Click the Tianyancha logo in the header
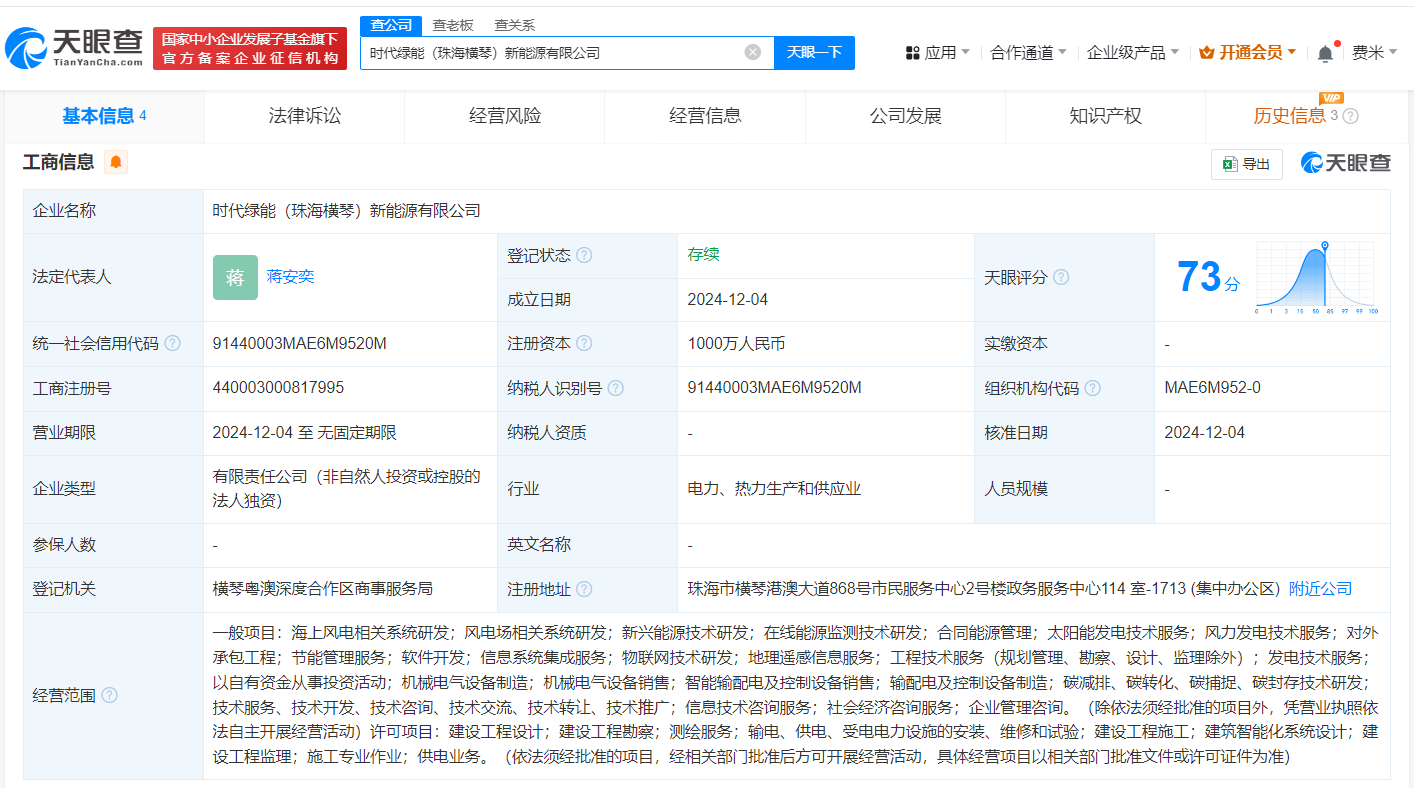Viewport: 1414px width, 788px height. [74, 47]
